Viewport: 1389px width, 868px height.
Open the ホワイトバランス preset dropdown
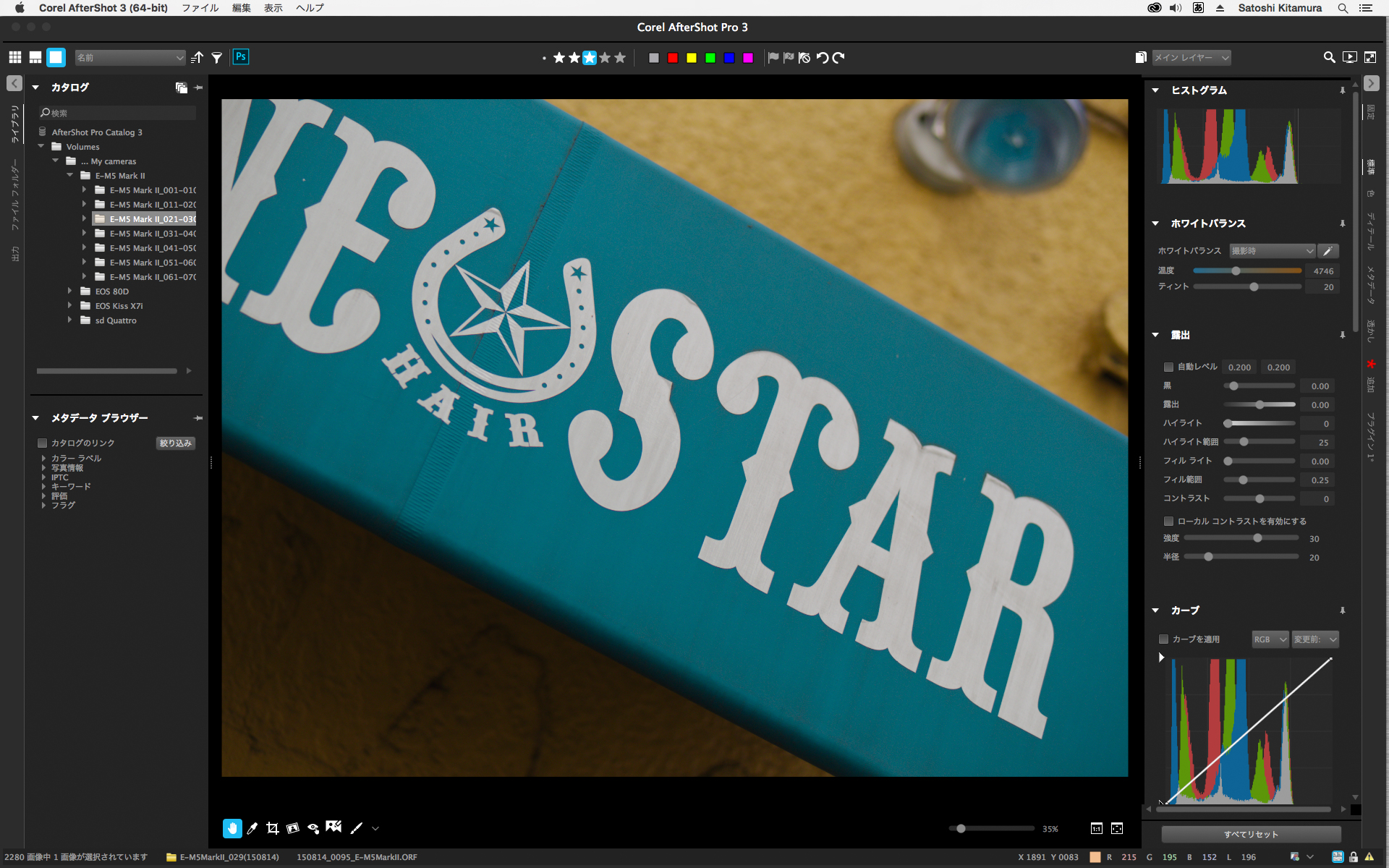[1272, 251]
